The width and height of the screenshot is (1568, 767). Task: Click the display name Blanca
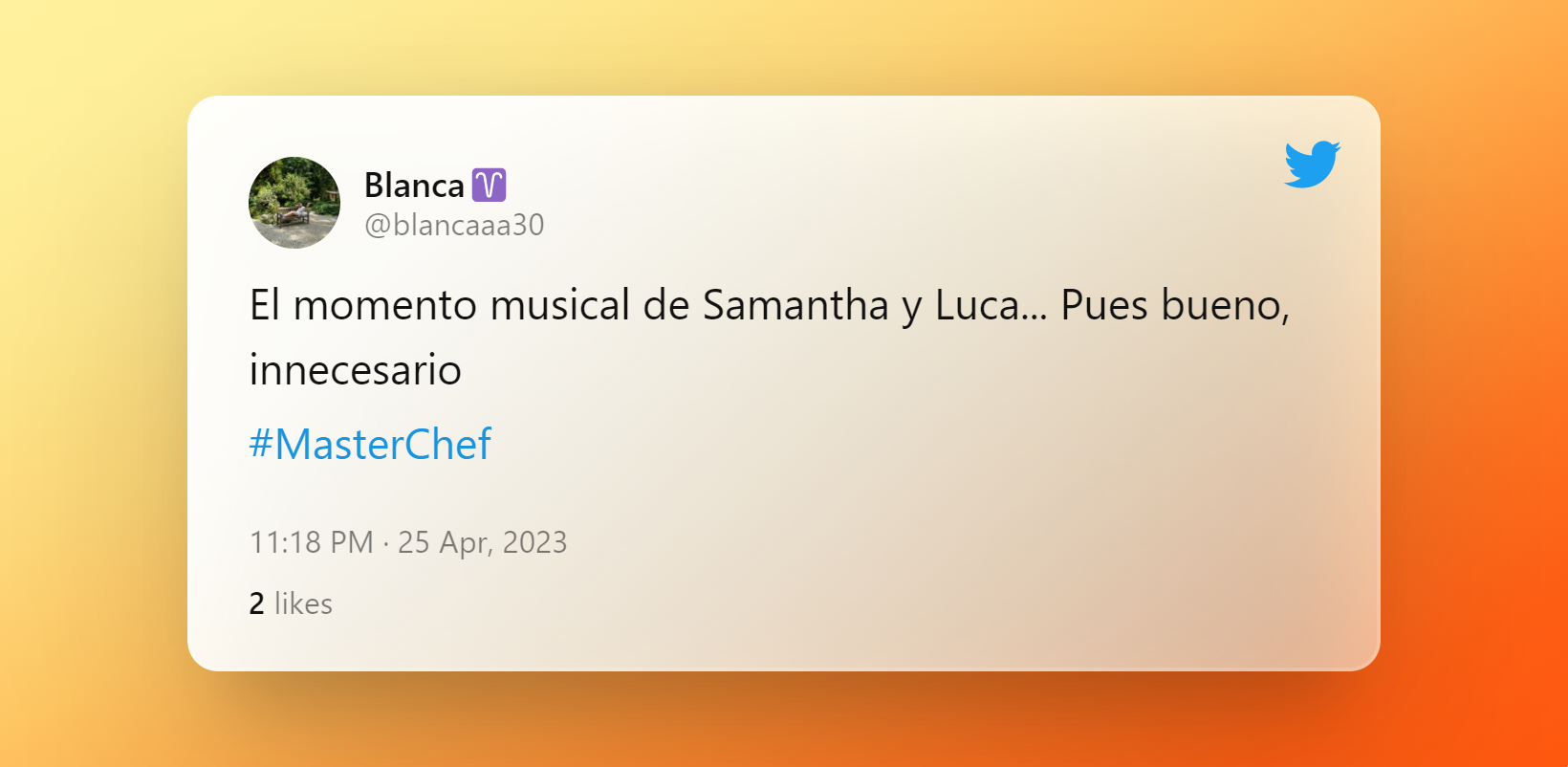point(414,185)
